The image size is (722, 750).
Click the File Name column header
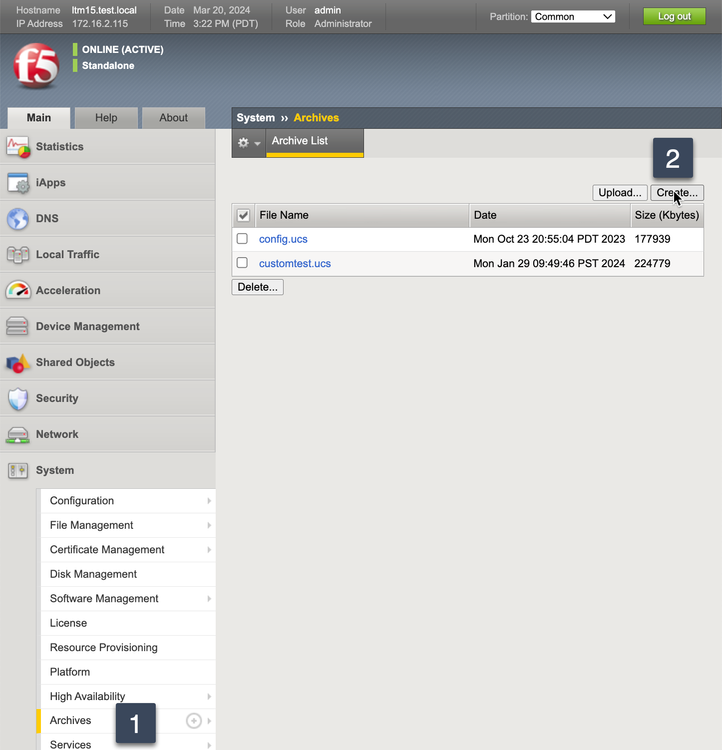point(362,215)
